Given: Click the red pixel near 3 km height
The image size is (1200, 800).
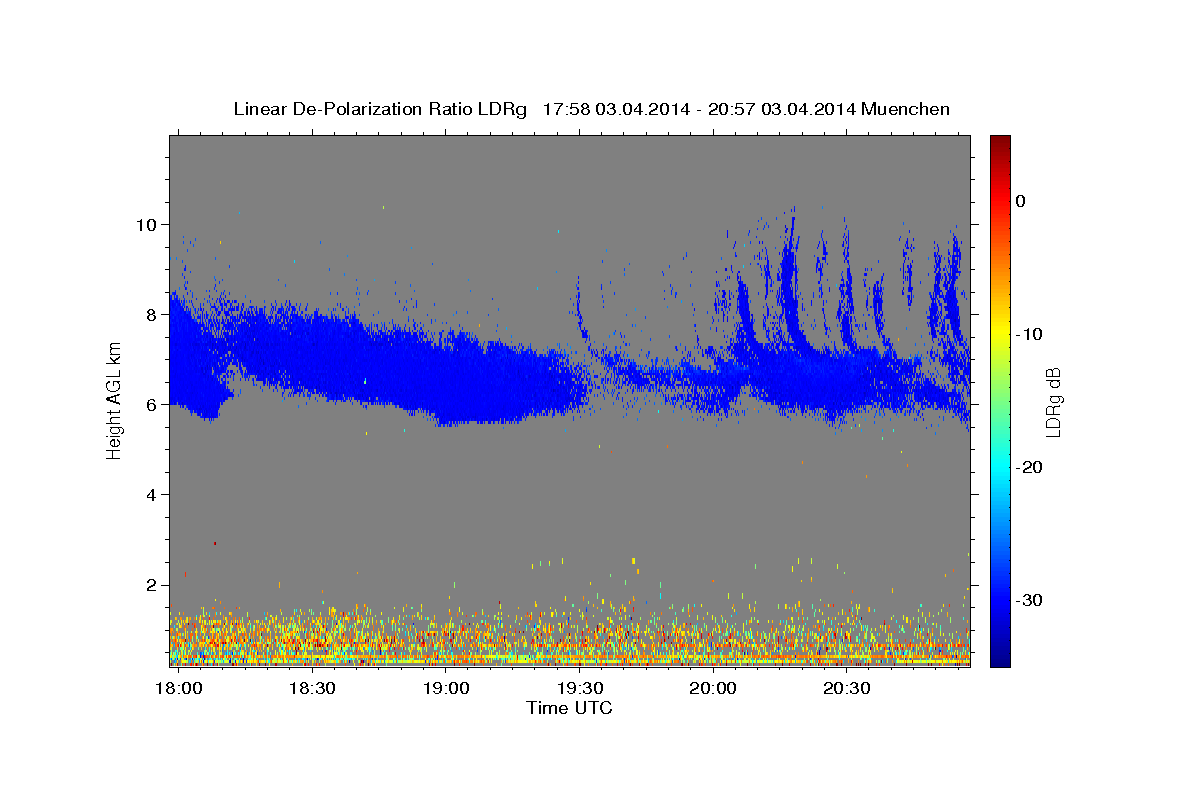Looking at the screenshot, I should (x=214, y=543).
